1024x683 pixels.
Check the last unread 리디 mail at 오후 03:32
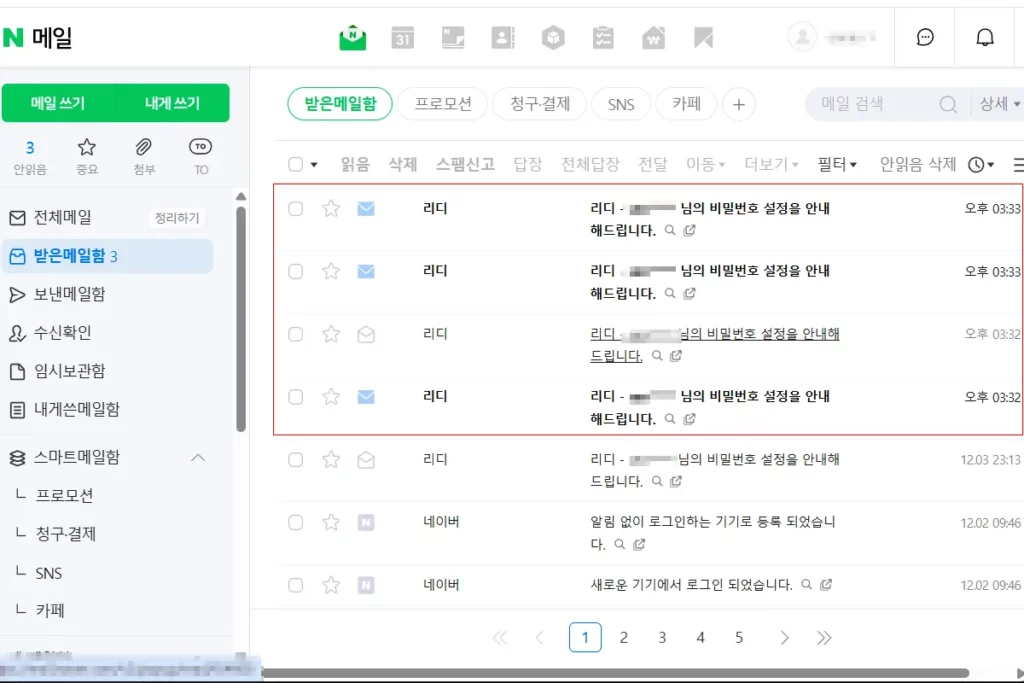(296, 397)
